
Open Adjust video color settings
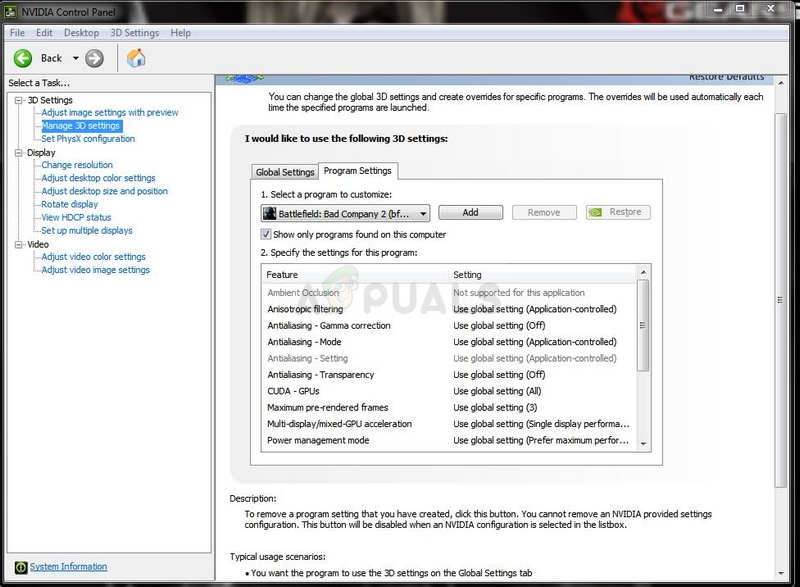coord(93,257)
